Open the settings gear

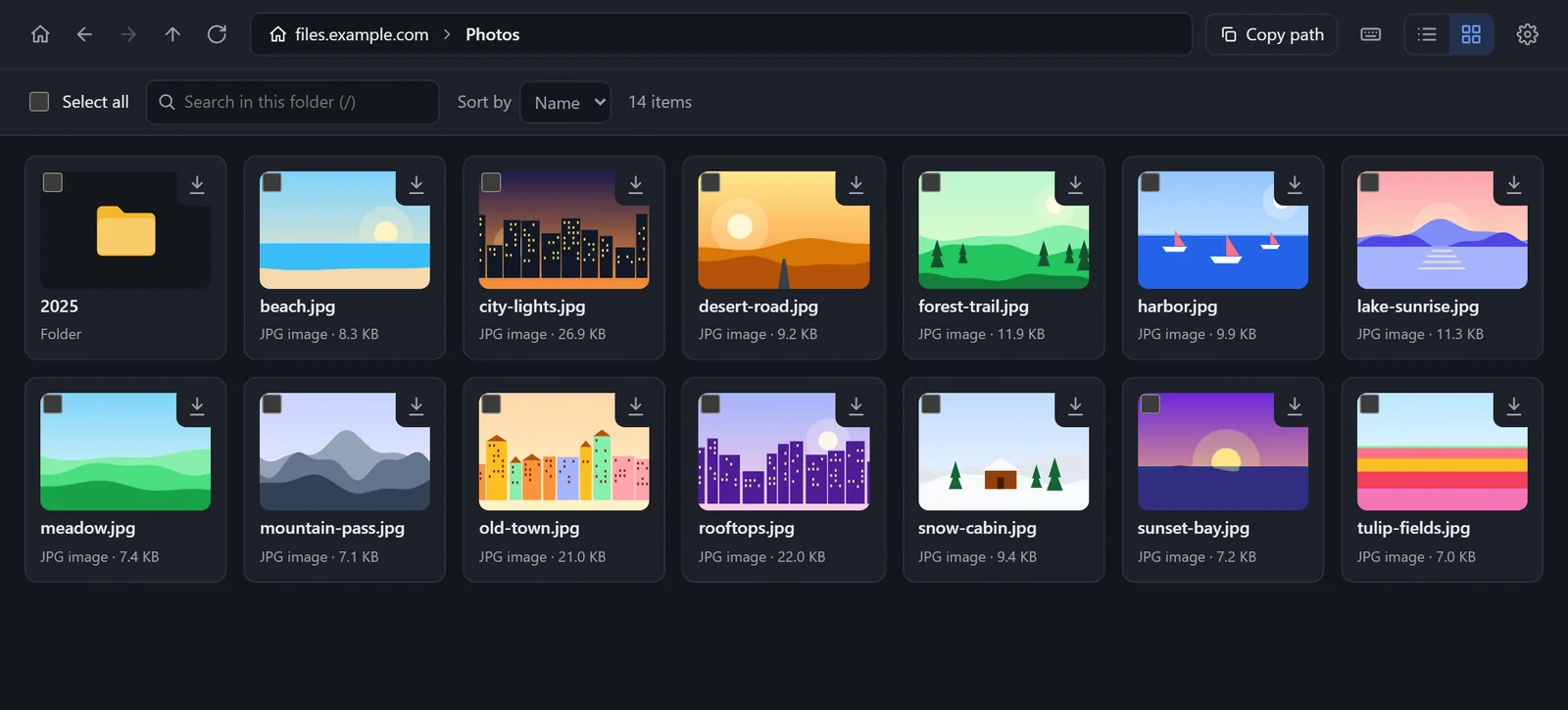pos(1527,34)
